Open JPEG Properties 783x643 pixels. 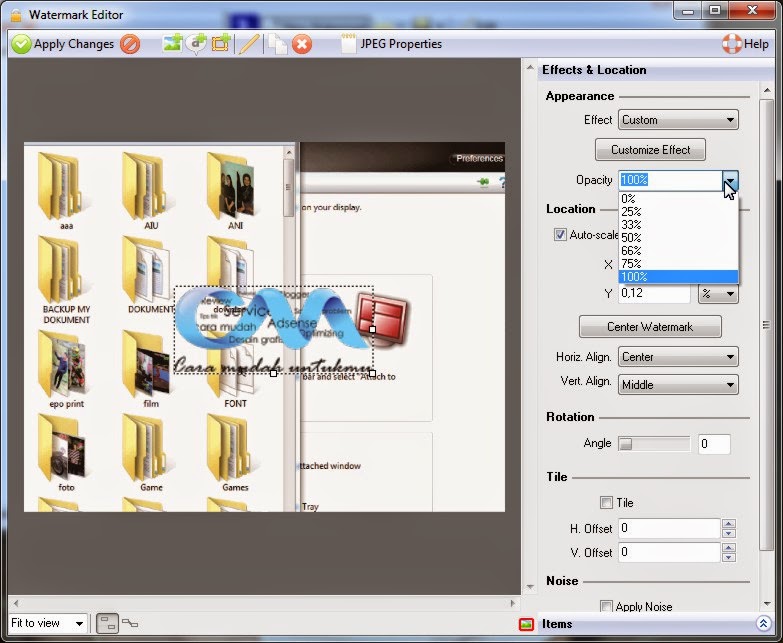click(x=392, y=44)
